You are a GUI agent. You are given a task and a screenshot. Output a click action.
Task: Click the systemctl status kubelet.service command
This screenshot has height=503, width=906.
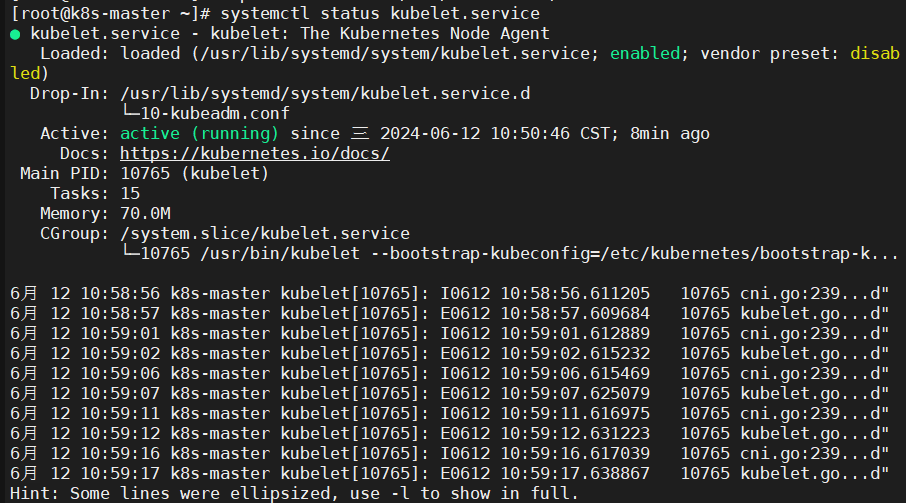click(x=380, y=13)
